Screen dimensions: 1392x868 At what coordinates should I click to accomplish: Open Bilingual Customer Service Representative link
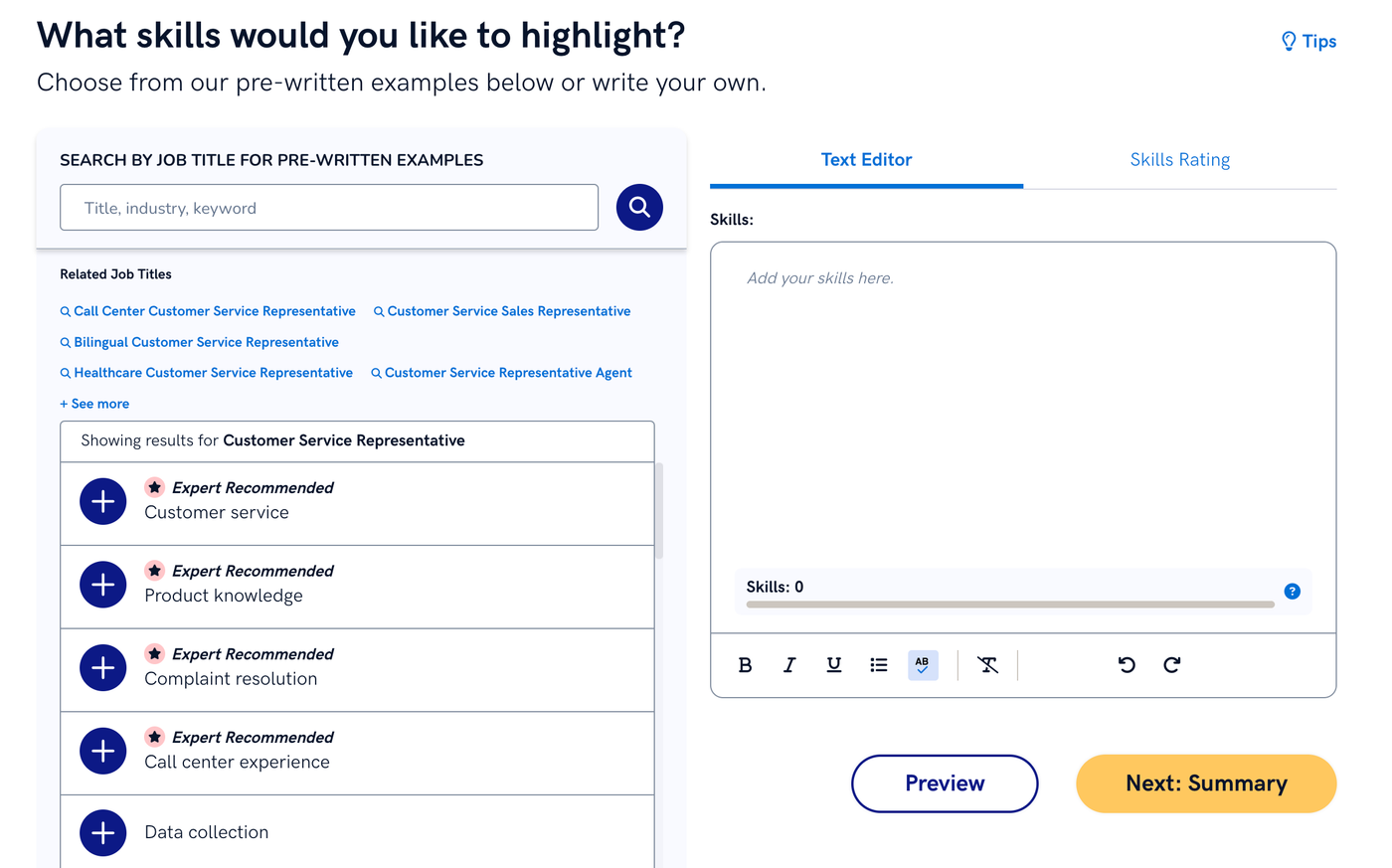[200, 342]
